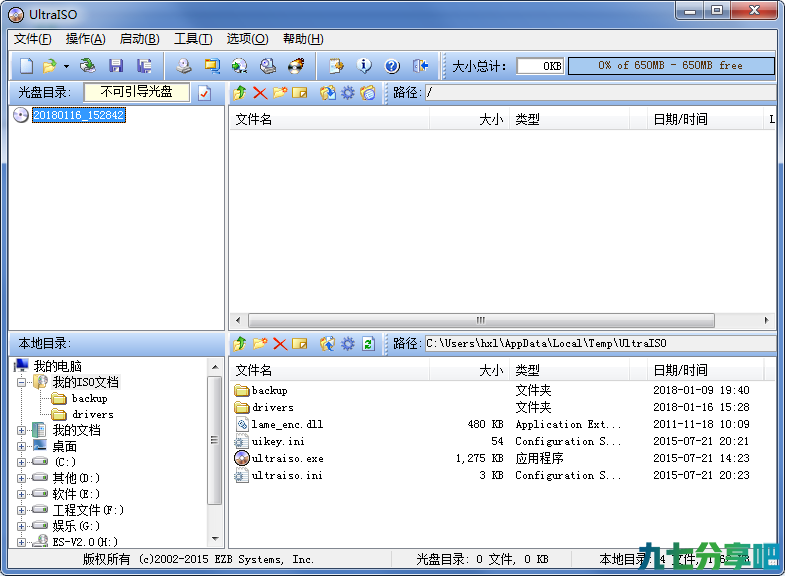Screen dimensions: 785x576
Task: Open the dropdown arrow beside the Open icon
Action: [66, 66]
